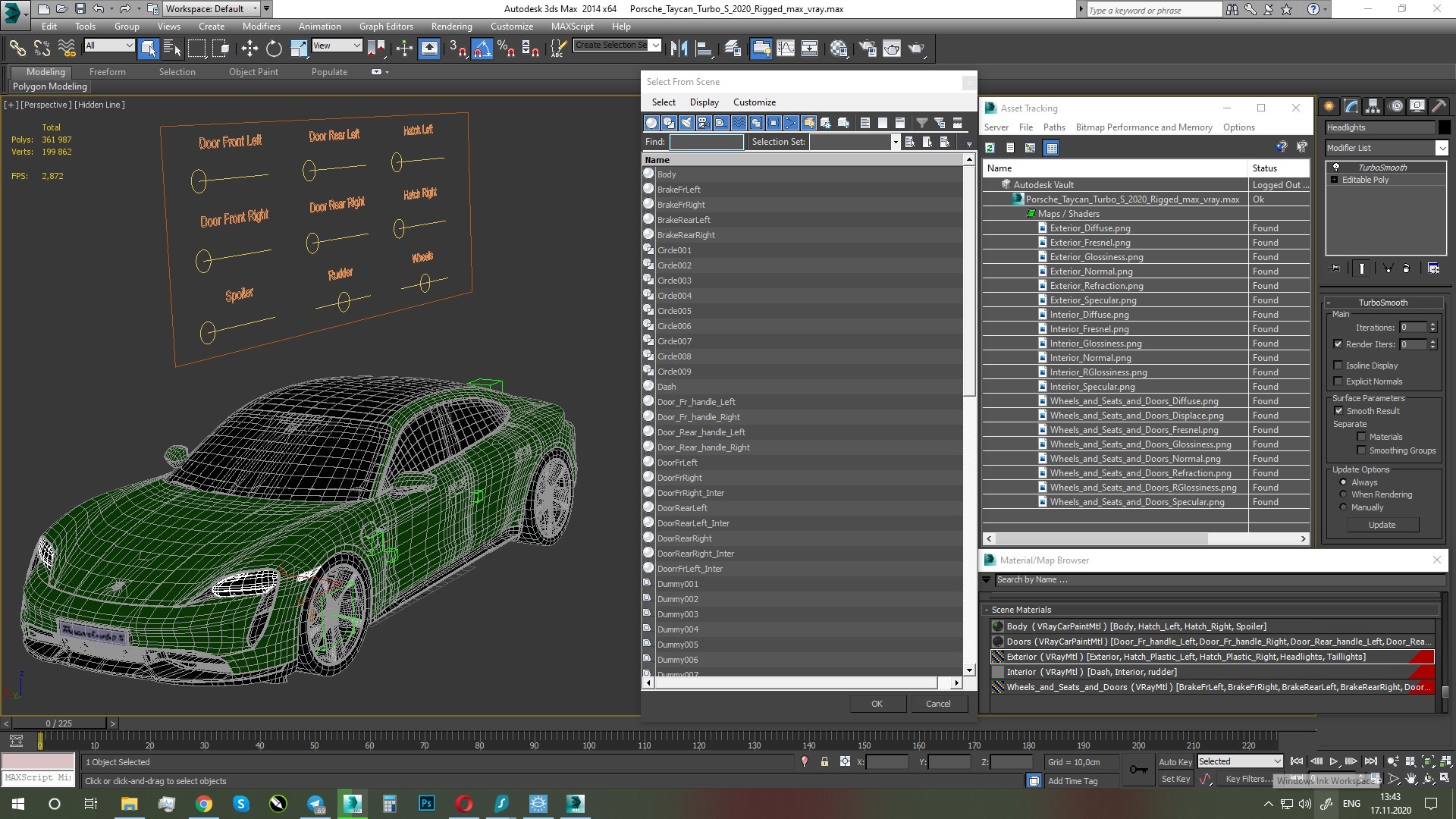The height and width of the screenshot is (819, 1456).
Task: Open the Modifiers menu
Action: 261,26
